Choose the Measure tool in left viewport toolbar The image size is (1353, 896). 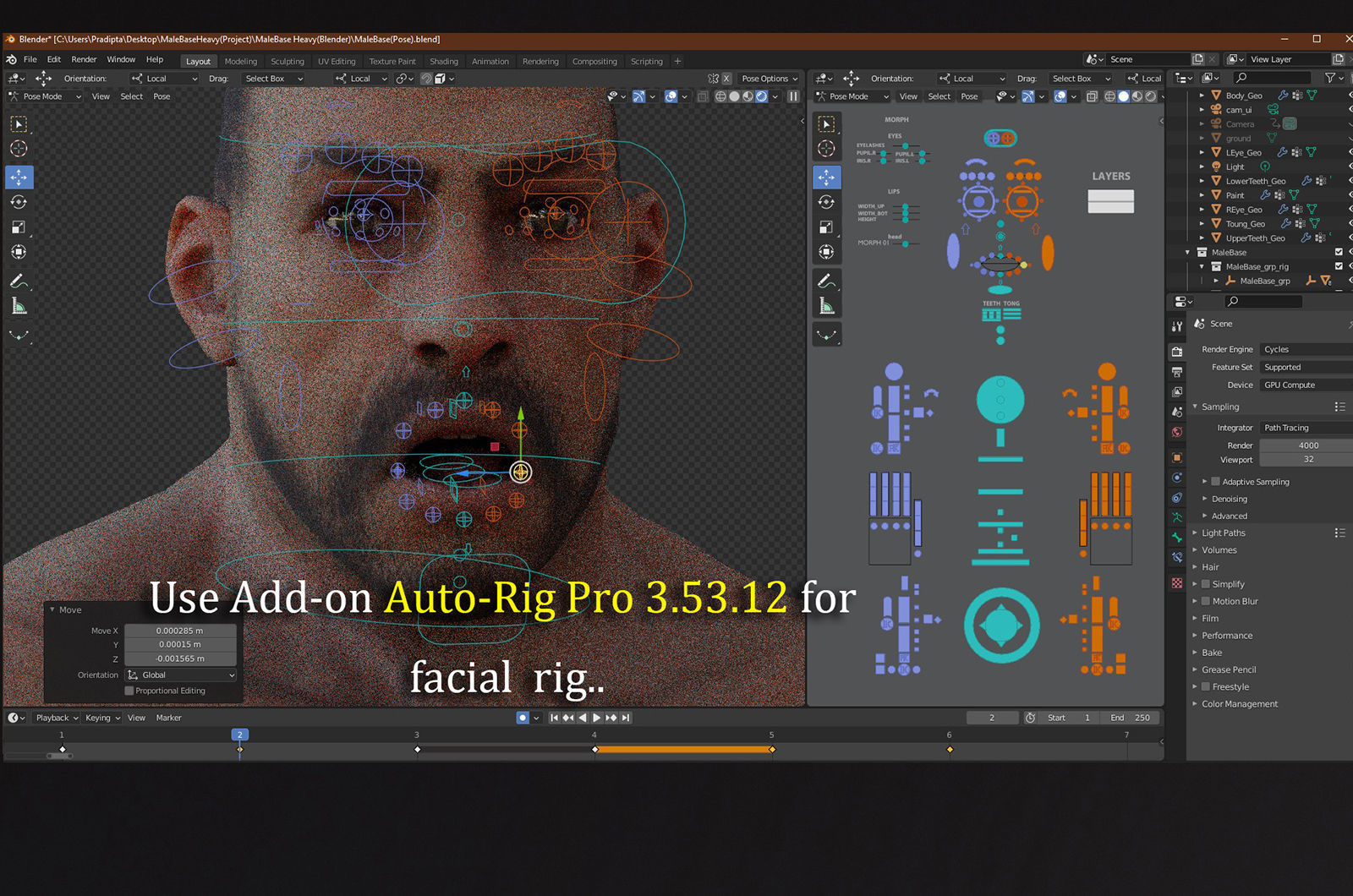coord(19,306)
